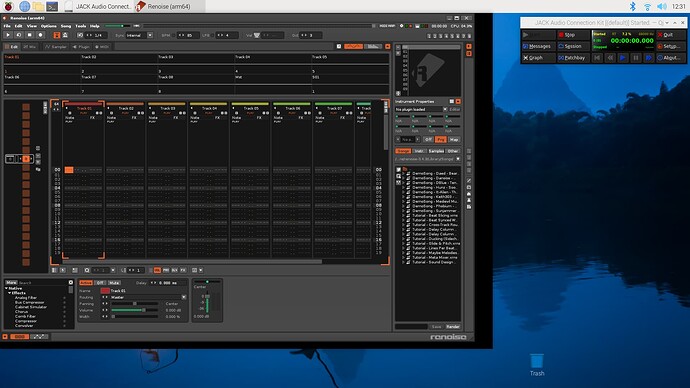Viewport: 690px width, 388px height.
Task: Start playback with Renoise play button
Action: tap(7, 35)
